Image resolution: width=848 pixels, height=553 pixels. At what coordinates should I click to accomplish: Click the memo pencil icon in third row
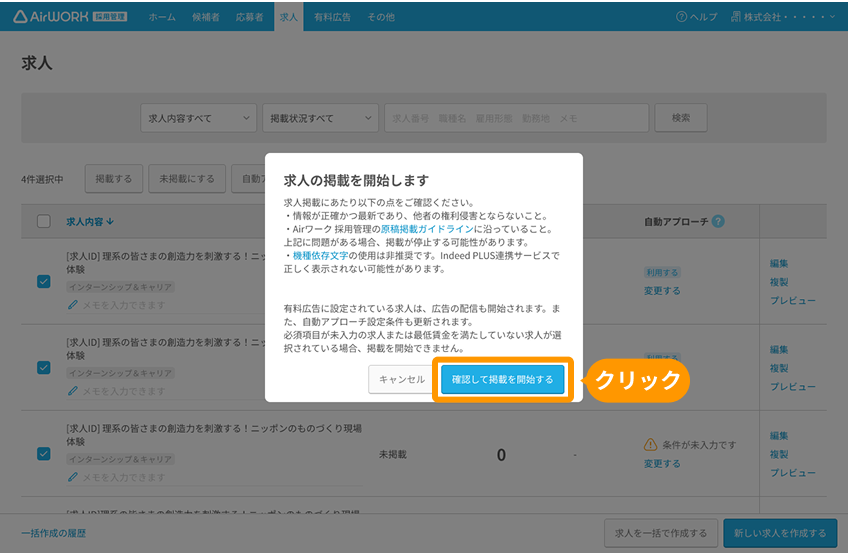(72, 477)
